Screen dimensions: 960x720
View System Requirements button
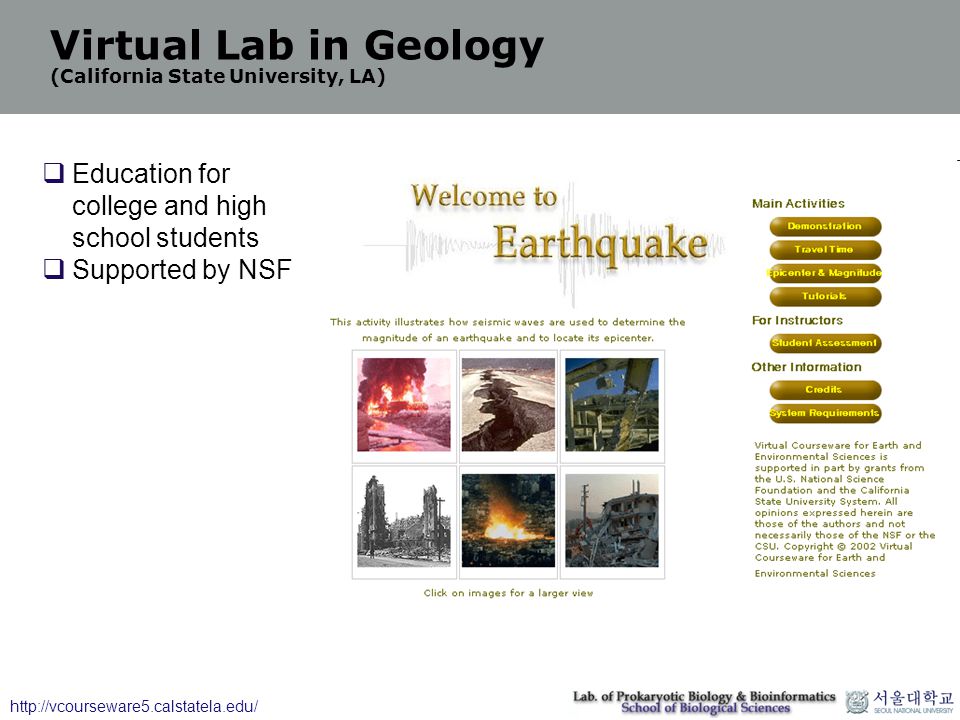click(x=825, y=413)
